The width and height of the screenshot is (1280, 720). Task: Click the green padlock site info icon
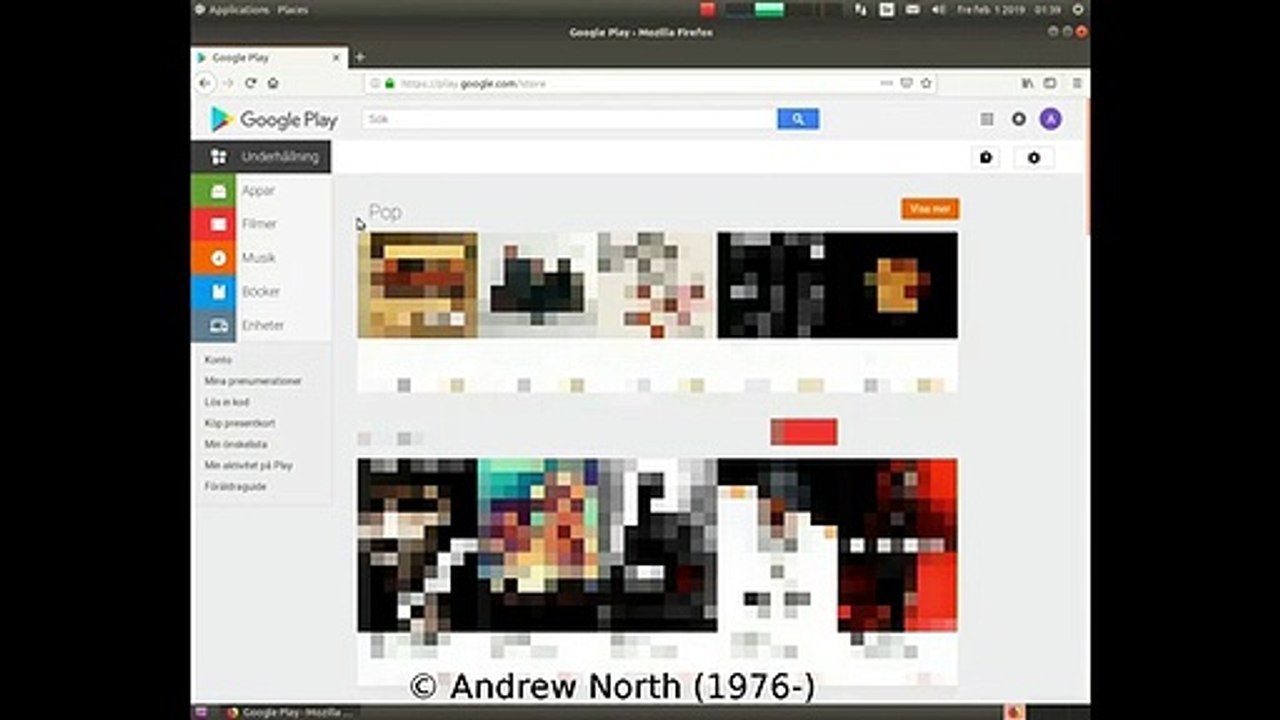390,84
